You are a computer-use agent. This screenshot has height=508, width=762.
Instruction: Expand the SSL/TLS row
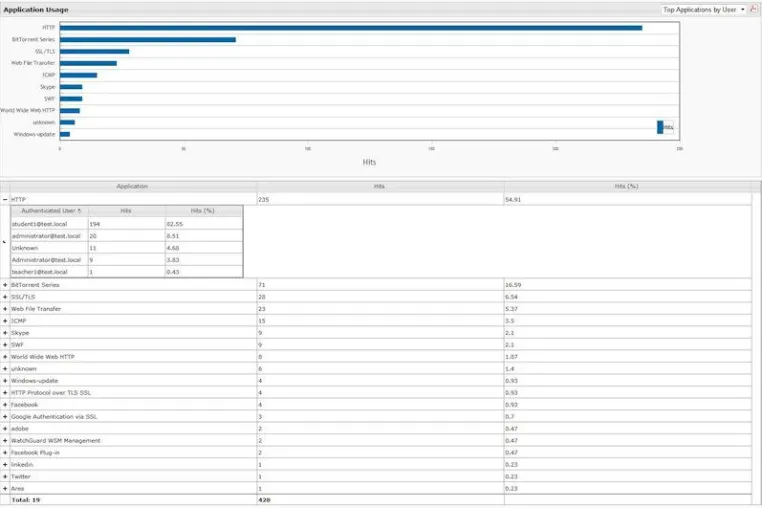point(5,297)
